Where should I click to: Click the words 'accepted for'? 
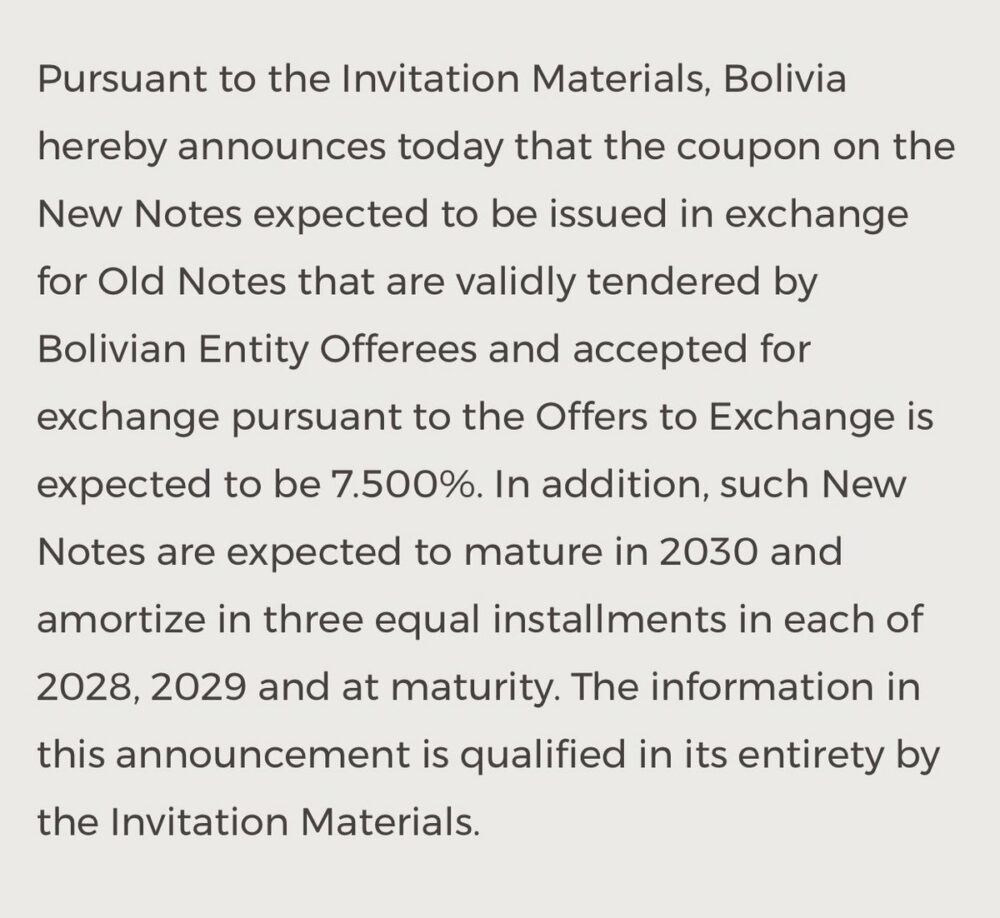pos(691,352)
